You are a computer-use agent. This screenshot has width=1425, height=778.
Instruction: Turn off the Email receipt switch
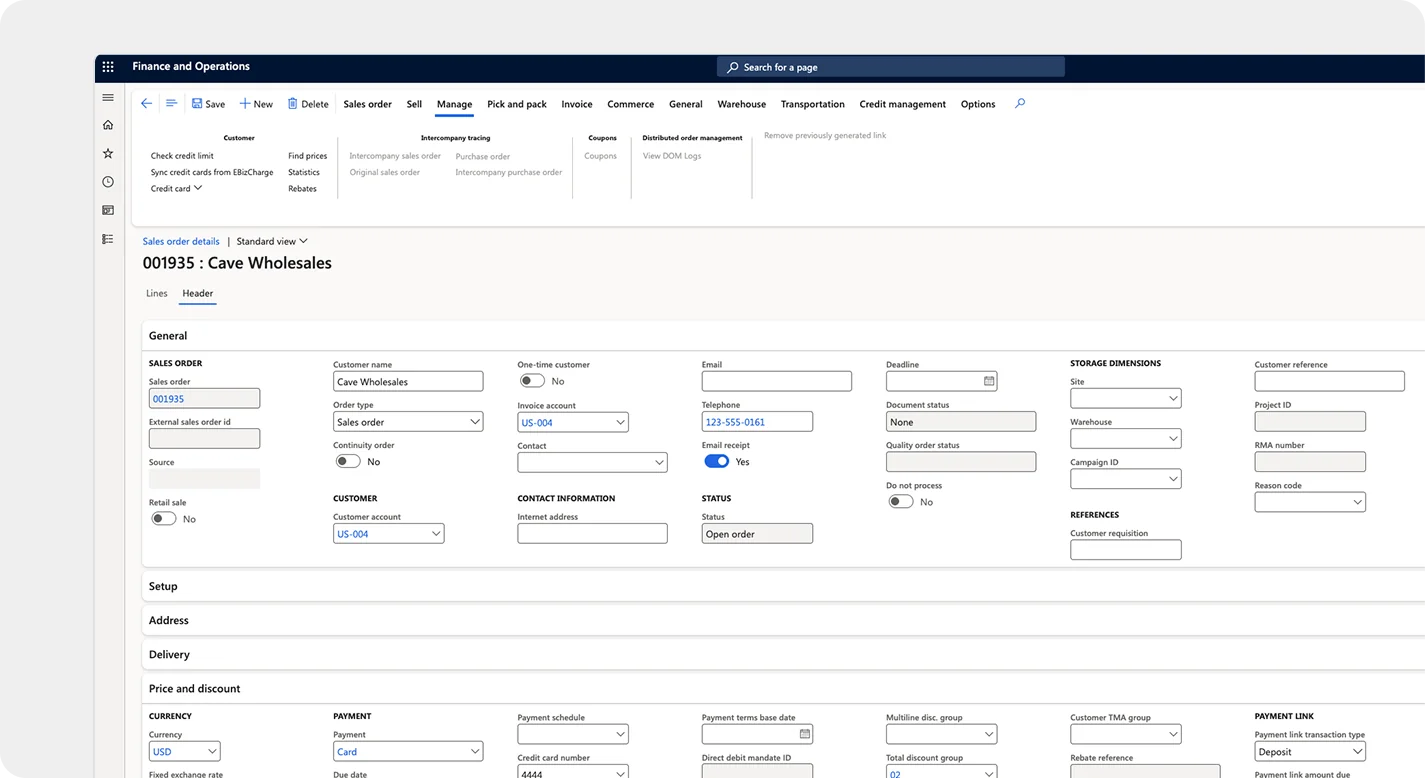[x=717, y=462]
